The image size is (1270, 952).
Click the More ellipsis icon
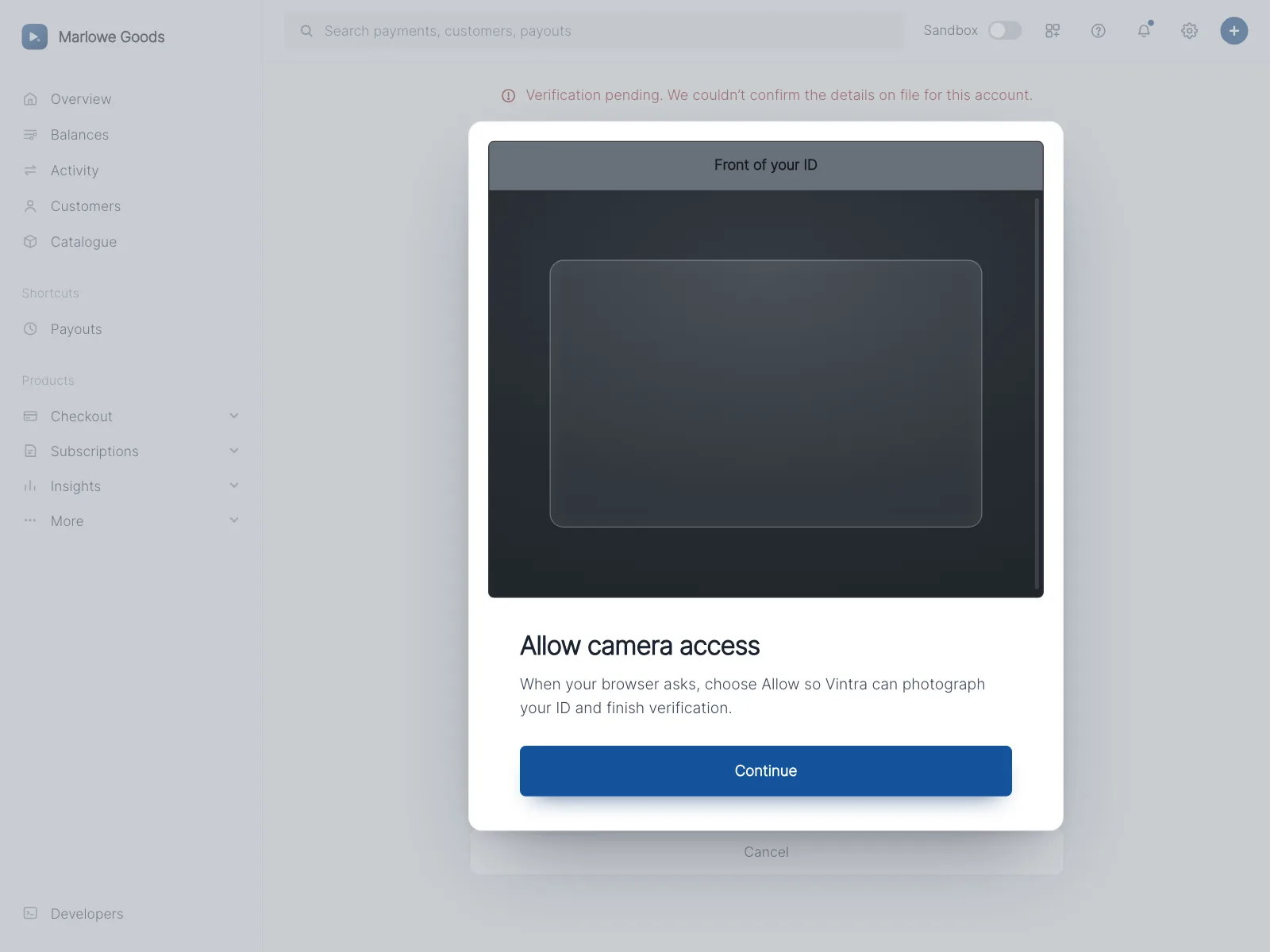pos(30,521)
